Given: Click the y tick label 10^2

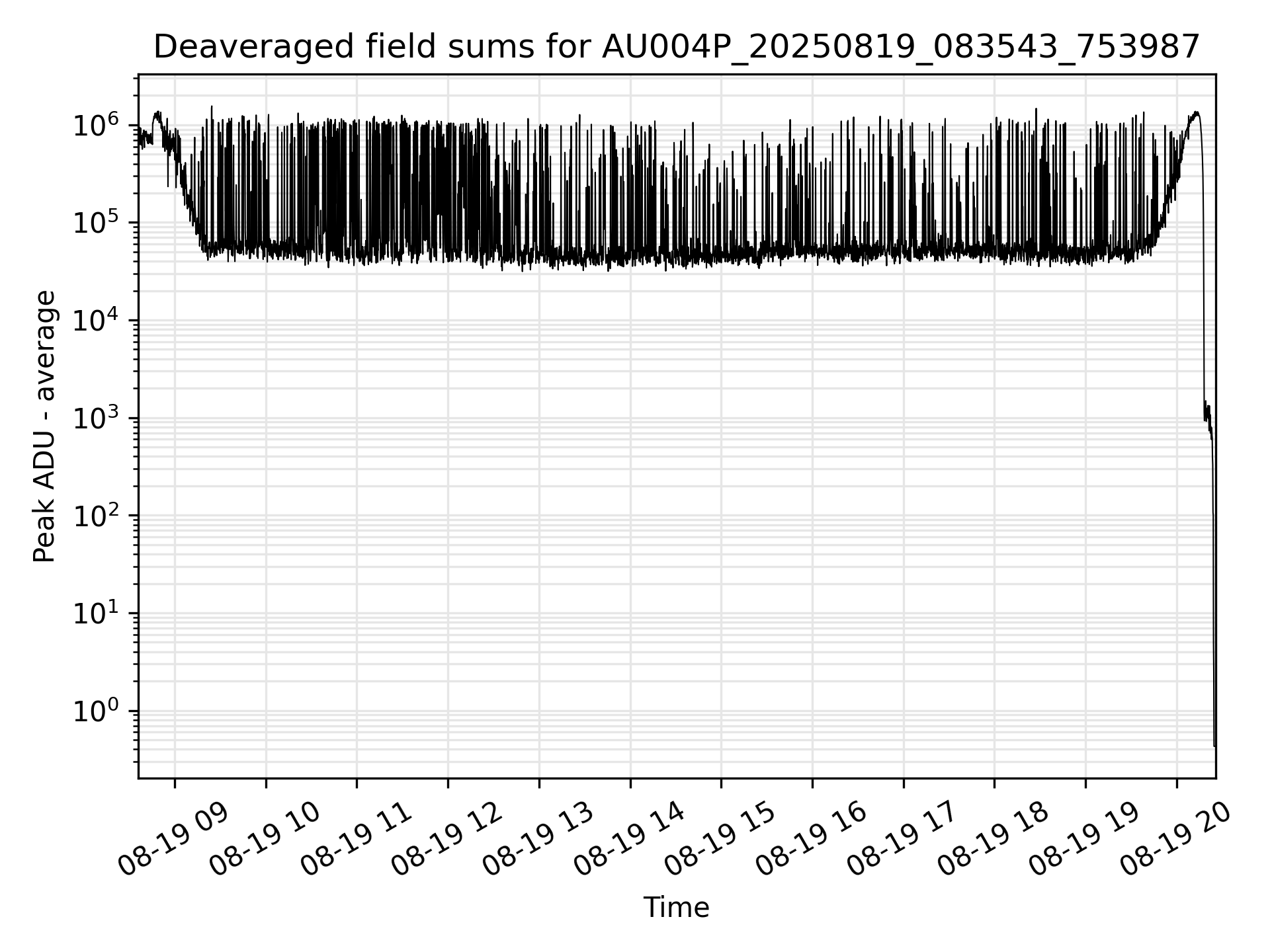Looking at the screenshot, I should pyautogui.click(x=96, y=515).
